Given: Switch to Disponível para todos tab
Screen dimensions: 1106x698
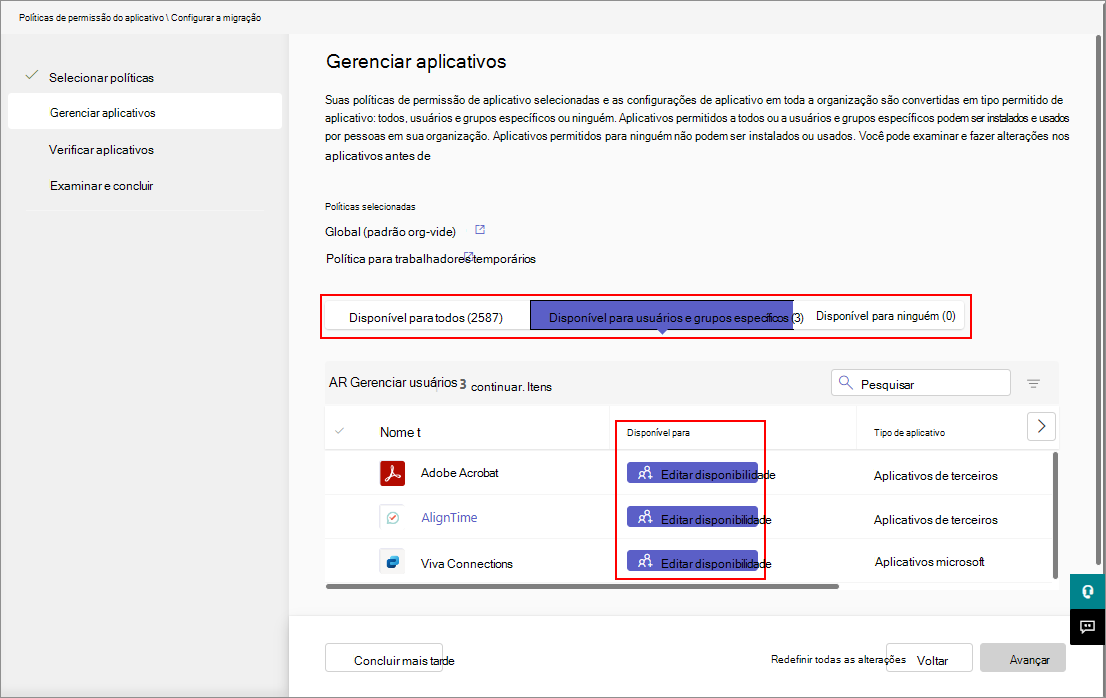Looking at the screenshot, I should pos(426,318).
